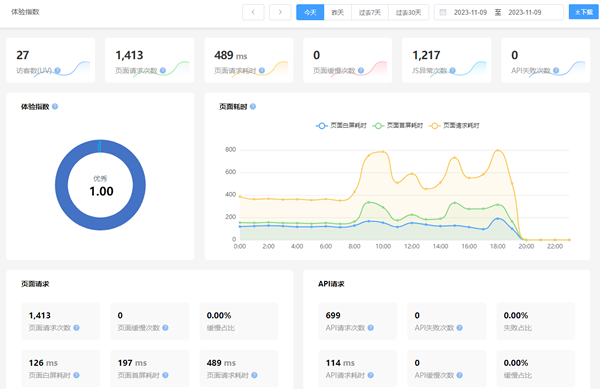
Task: Go to previous date with left chevron button
Action: 253,12
